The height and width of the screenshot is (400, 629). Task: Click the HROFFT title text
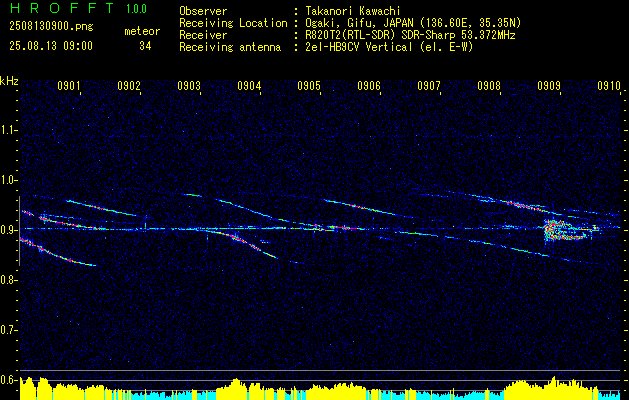[62, 8]
